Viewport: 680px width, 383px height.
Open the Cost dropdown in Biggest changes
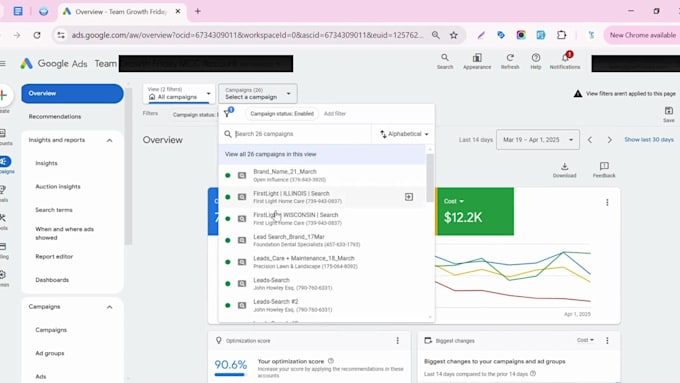click(585, 340)
